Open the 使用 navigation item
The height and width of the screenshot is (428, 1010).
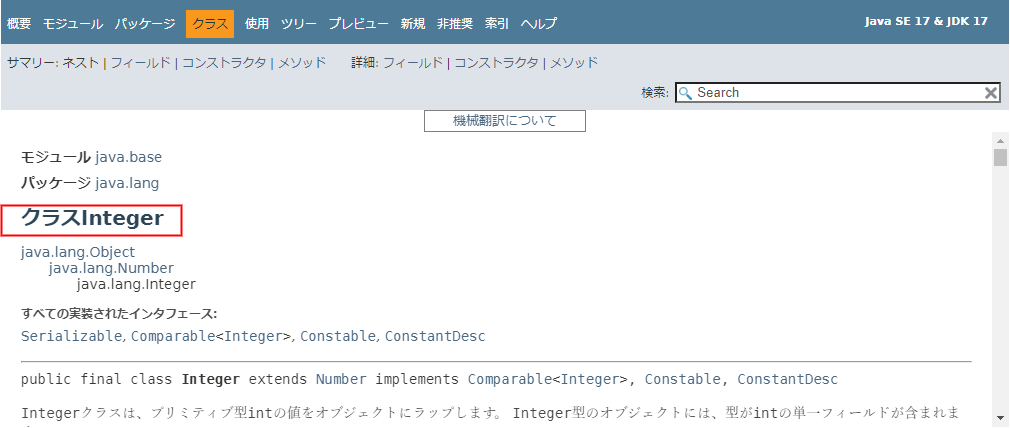pos(256,24)
